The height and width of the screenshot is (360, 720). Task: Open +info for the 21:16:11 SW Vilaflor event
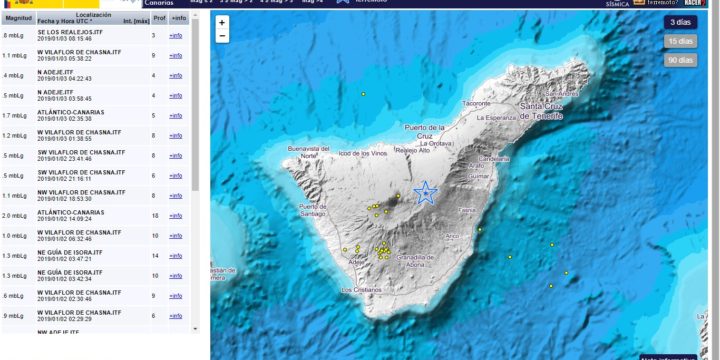[x=175, y=176]
